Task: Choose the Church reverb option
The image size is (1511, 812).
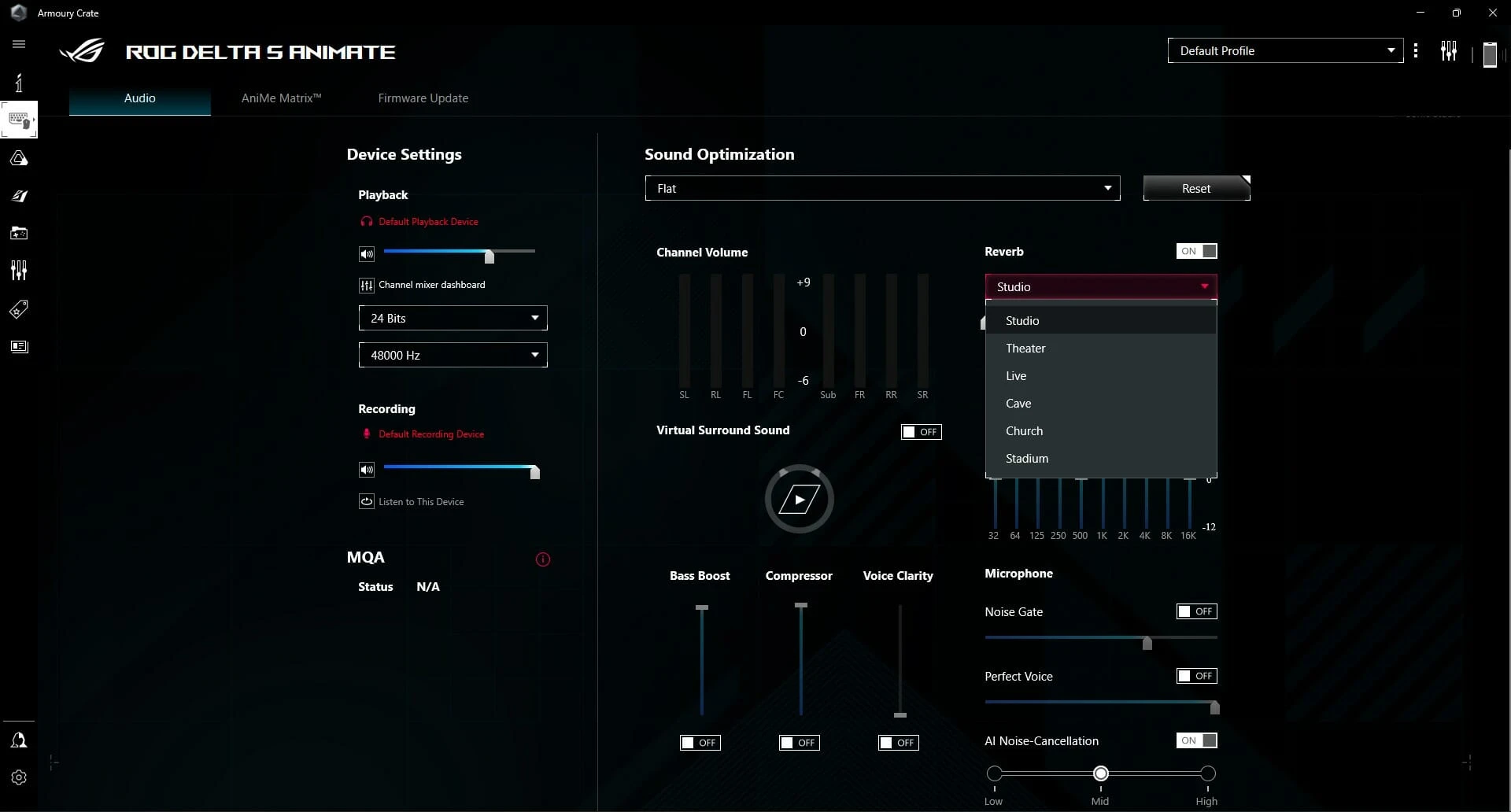Action: pyautogui.click(x=1101, y=430)
